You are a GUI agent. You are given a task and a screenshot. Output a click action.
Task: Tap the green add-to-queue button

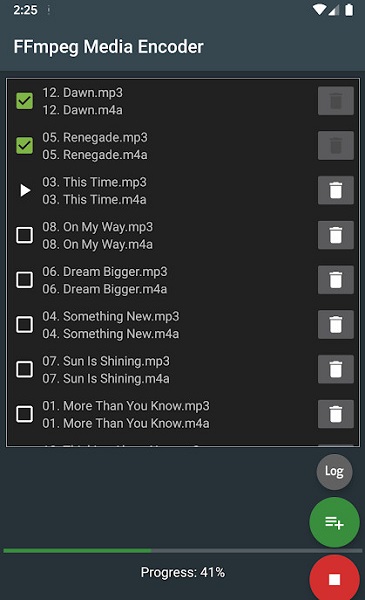point(334,522)
